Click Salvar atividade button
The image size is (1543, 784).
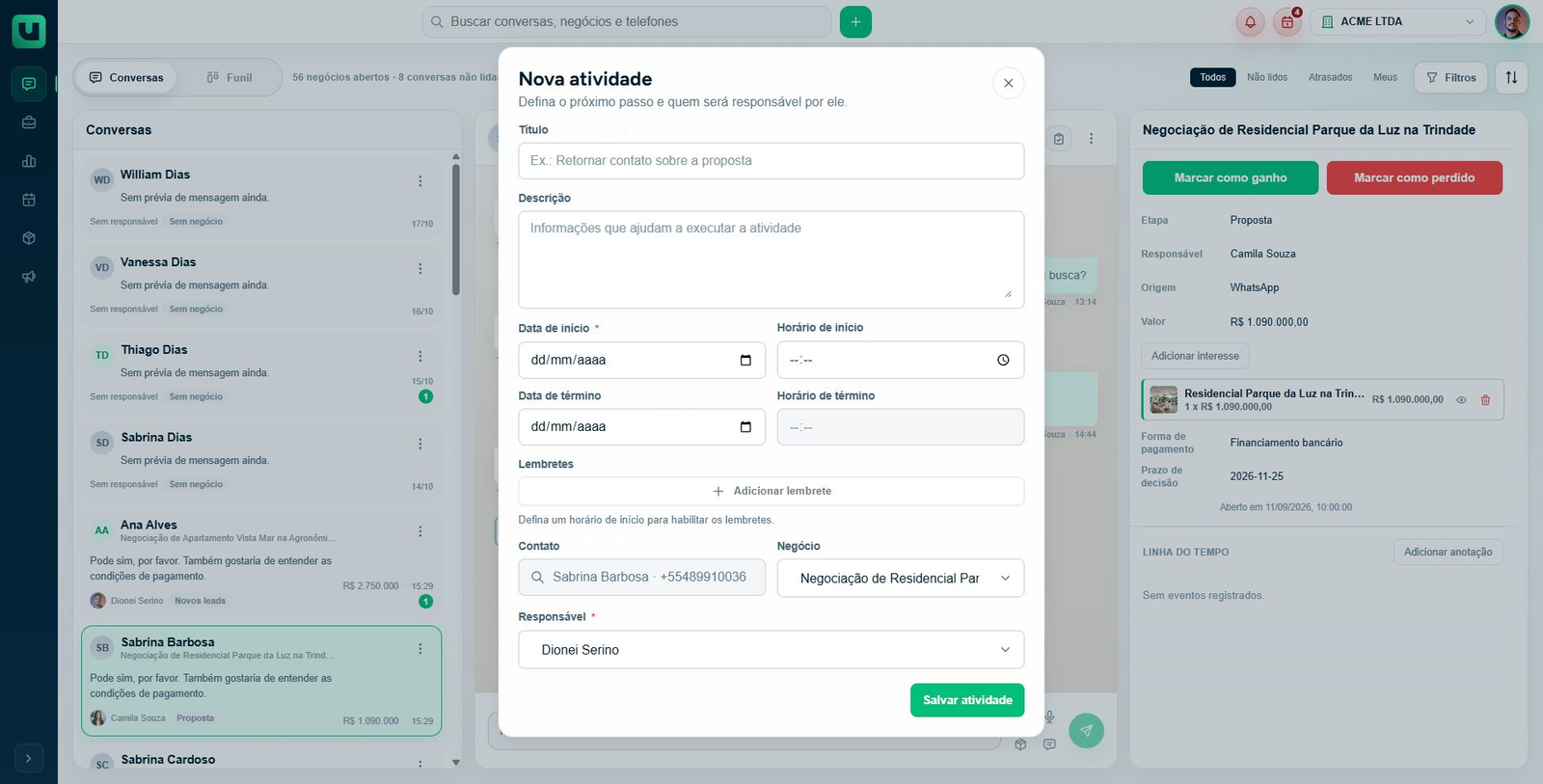click(x=967, y=700)
